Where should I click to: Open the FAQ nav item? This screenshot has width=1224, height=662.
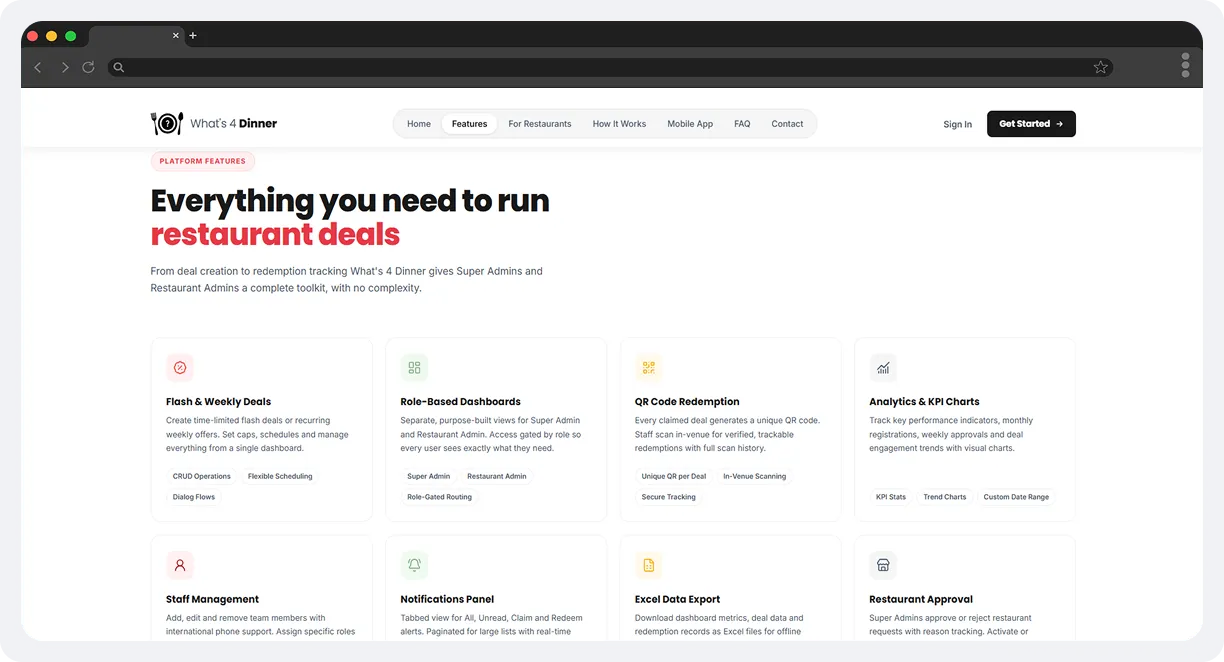742,124
